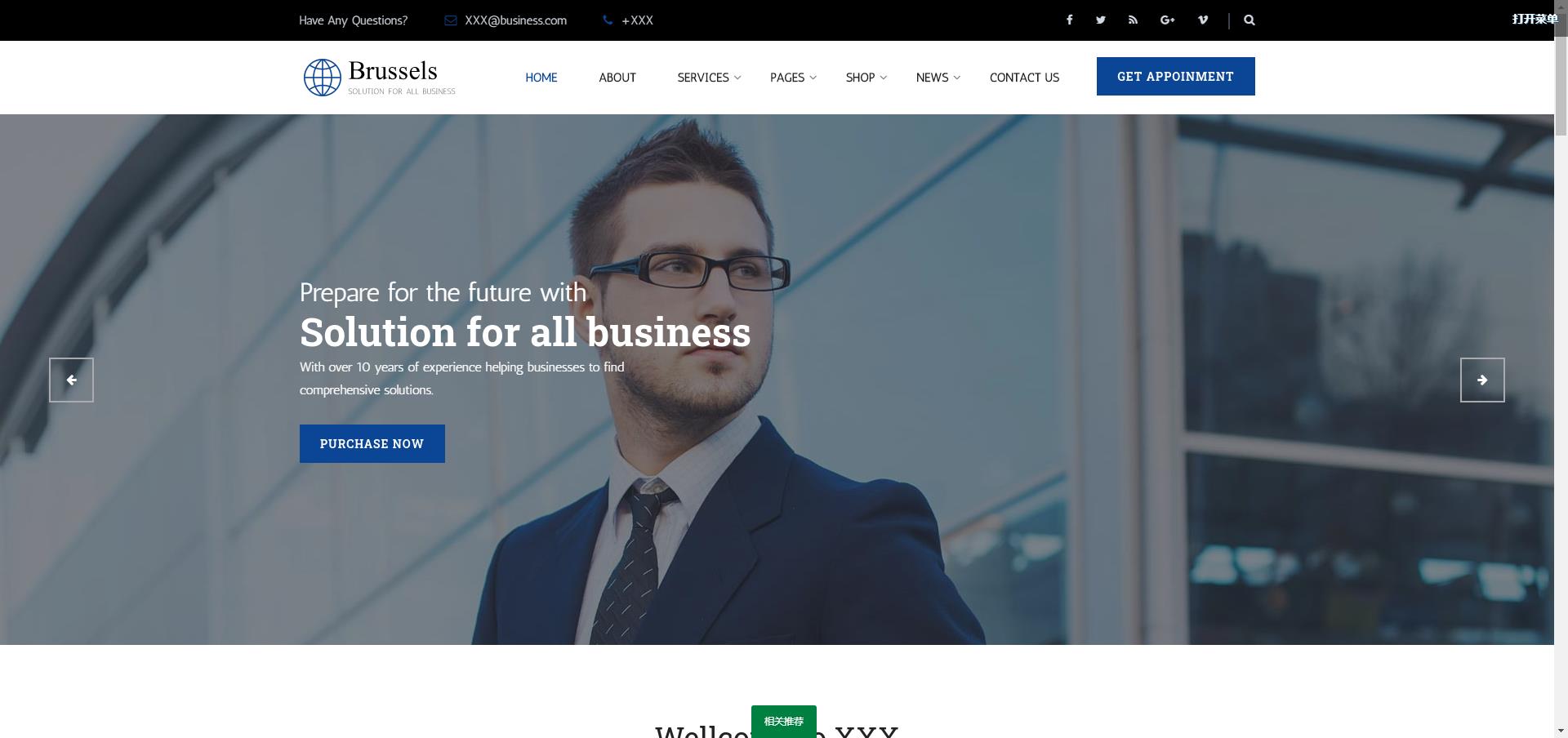Expand the Pages dropdown menu
This screenshot has height=738, width=1568.
pos(793,77)
